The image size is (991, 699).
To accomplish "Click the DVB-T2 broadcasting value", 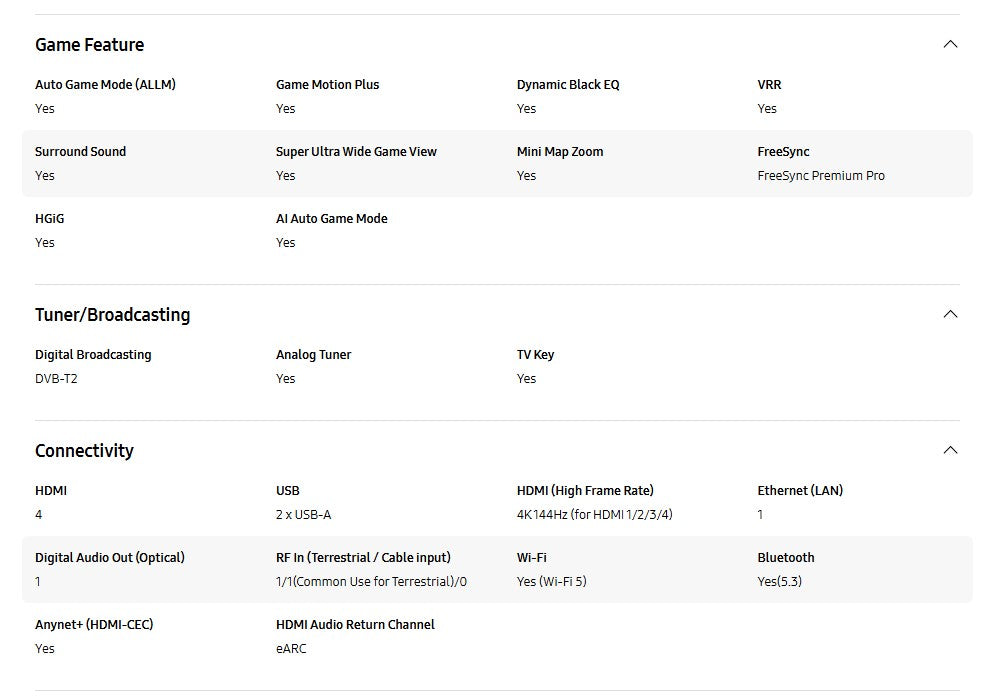I will click(x=56, y=379).
